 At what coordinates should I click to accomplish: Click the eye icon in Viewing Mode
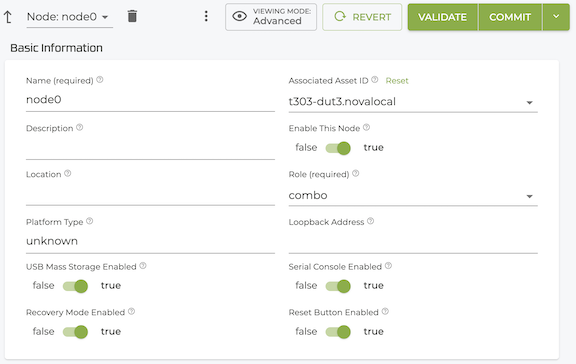pos(240,16)
